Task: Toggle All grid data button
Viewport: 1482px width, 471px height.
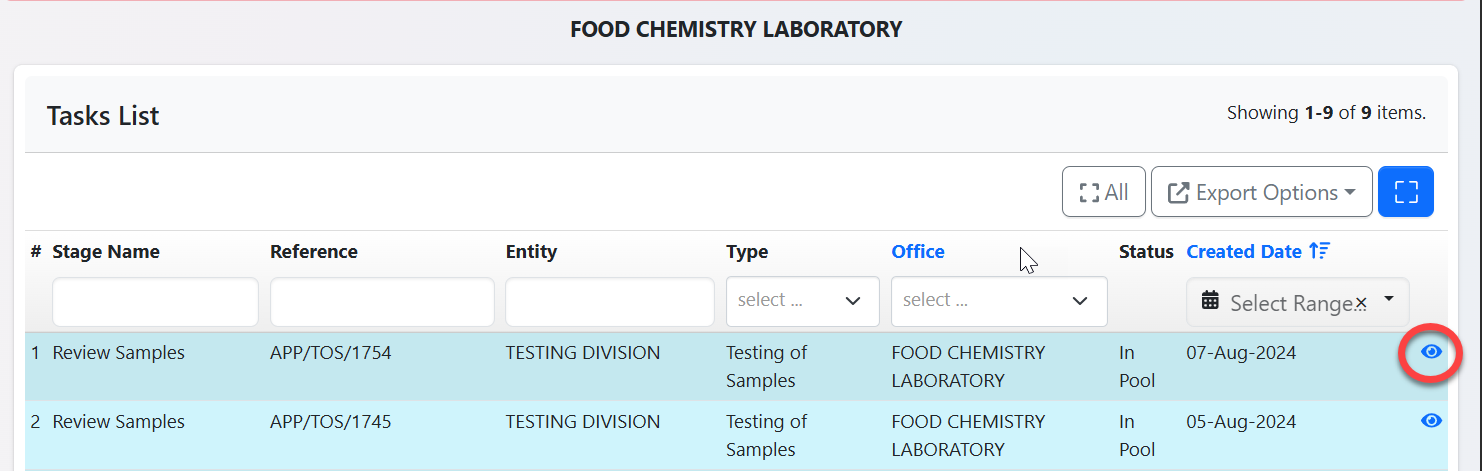Action: pos(1103,192)
